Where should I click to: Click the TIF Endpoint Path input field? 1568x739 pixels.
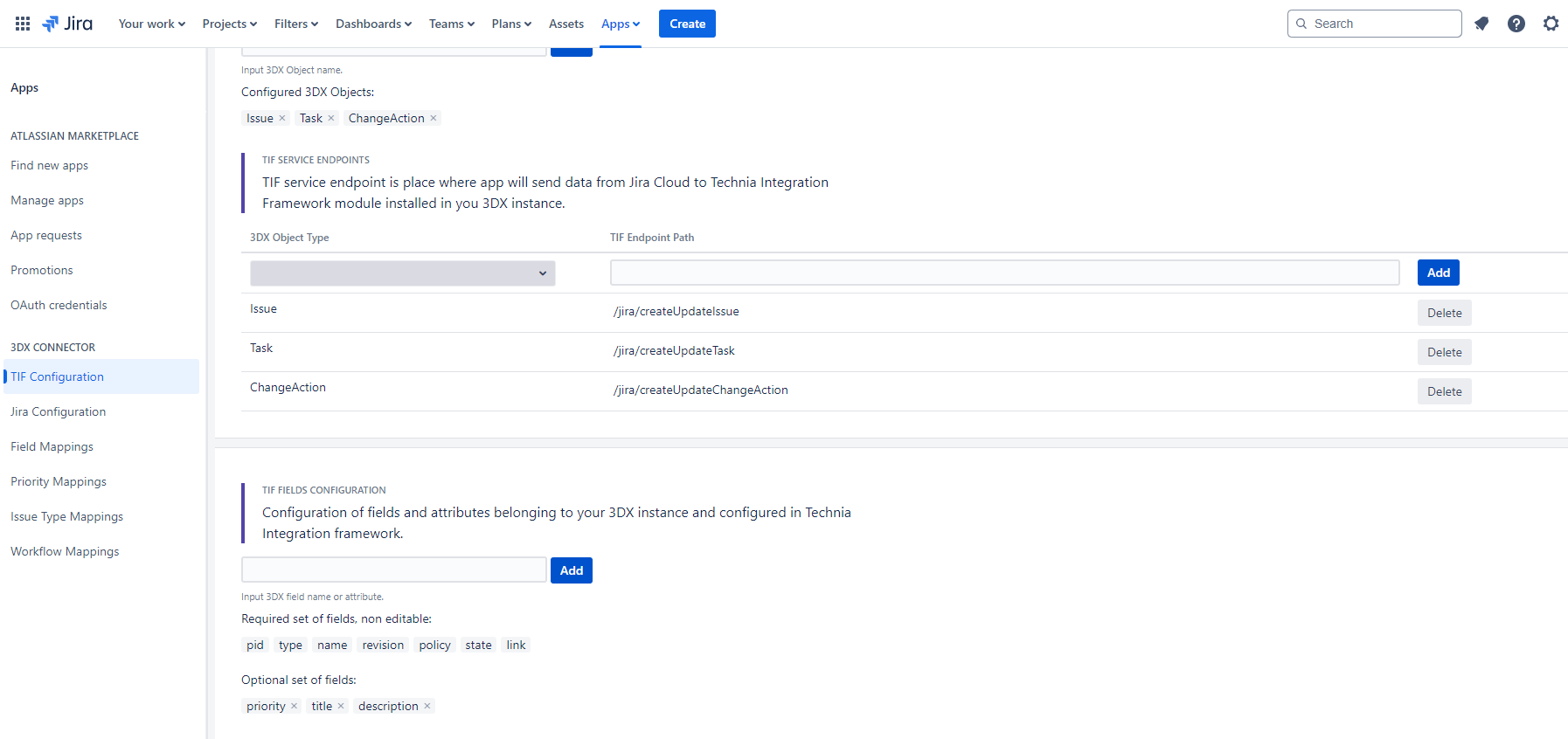1005,273
